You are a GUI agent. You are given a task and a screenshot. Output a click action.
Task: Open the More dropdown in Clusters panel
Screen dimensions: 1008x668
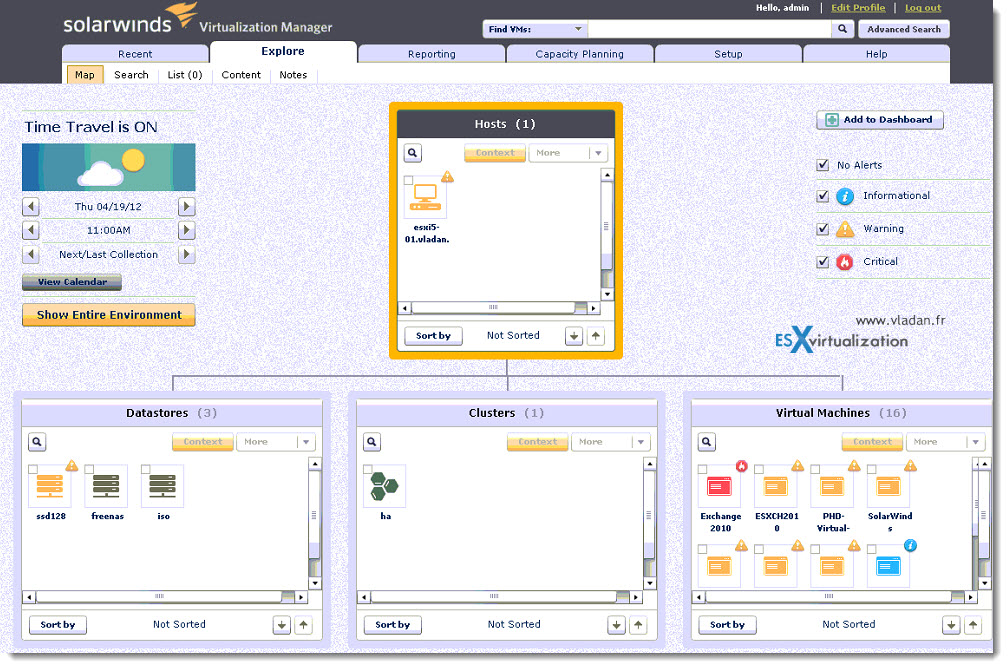point(611,442)
